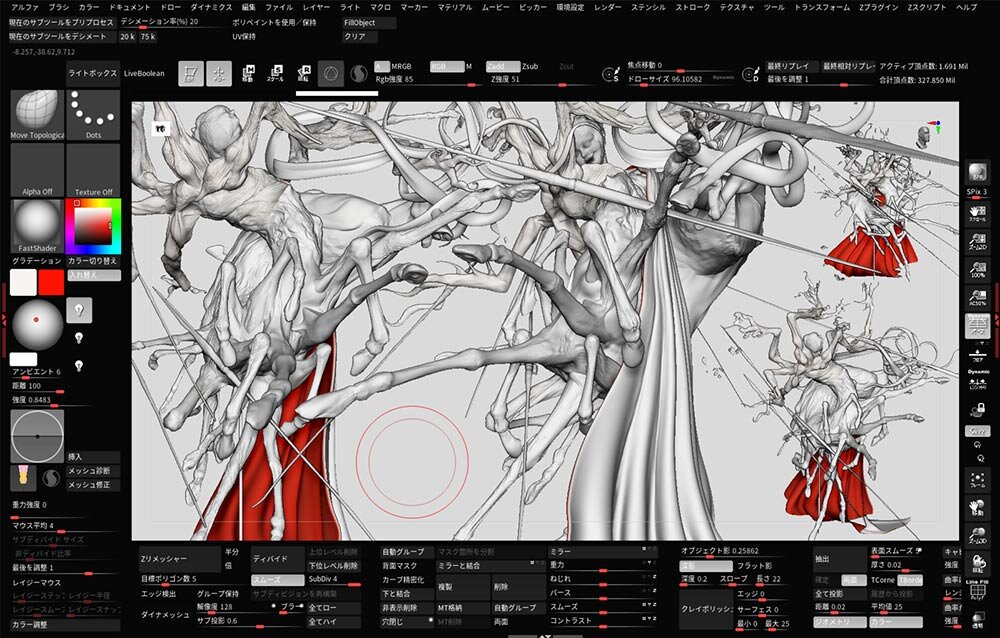This screenshot has height=638, width=1000.
Task: Open the FastShader material picker
Action: pyautogui.click(x=38, y=226)
